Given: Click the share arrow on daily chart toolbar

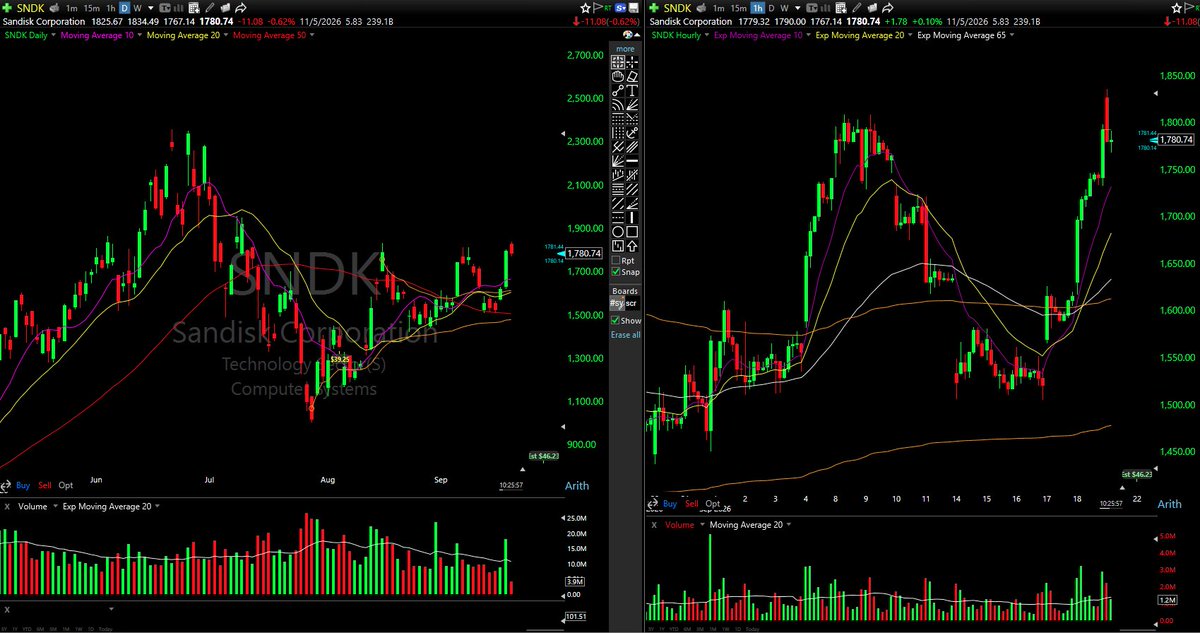Looking at the screenshot, I should (x=242, y=8).
